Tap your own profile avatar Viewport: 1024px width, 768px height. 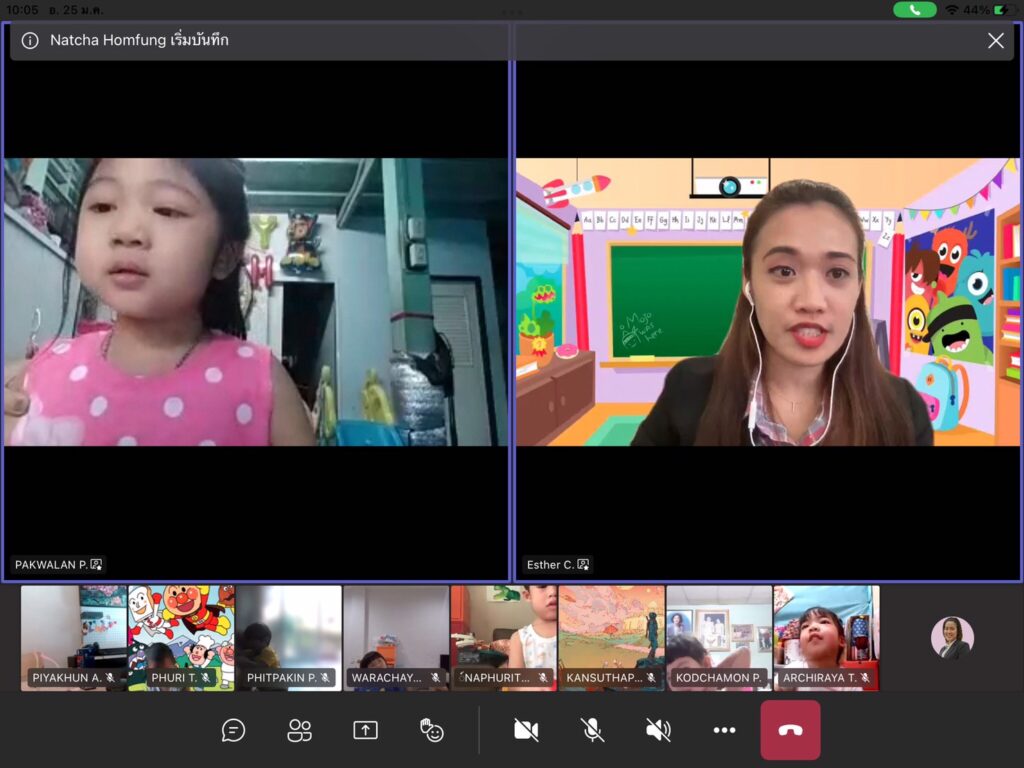point(951,637)
